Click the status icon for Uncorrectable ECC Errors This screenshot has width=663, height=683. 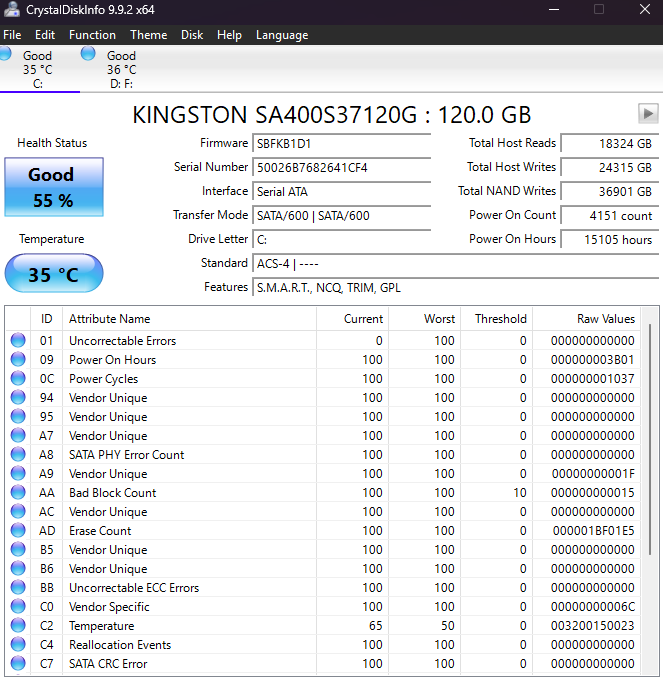pyautogui.click(x=18, y=587)
